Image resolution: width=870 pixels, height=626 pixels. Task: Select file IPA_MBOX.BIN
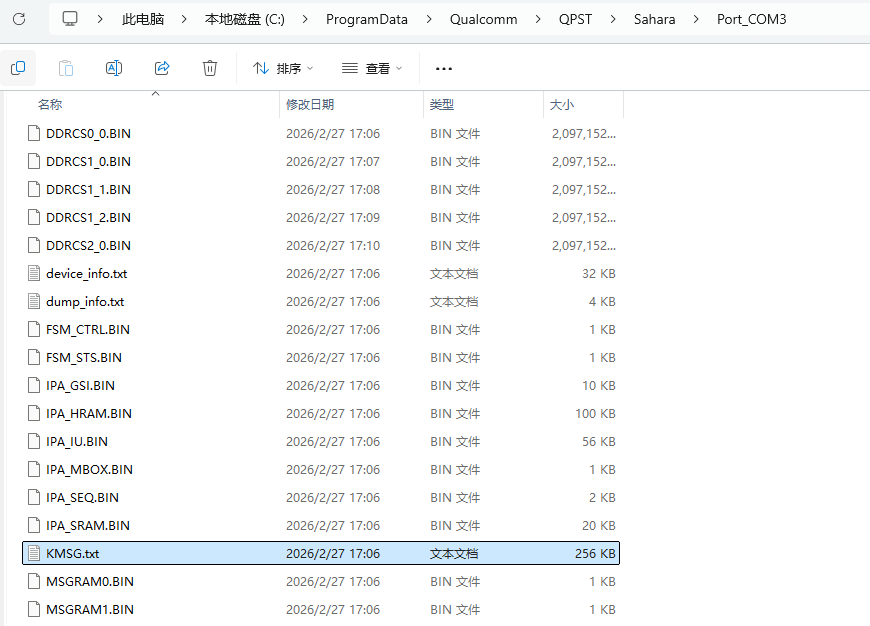[321, 470]
